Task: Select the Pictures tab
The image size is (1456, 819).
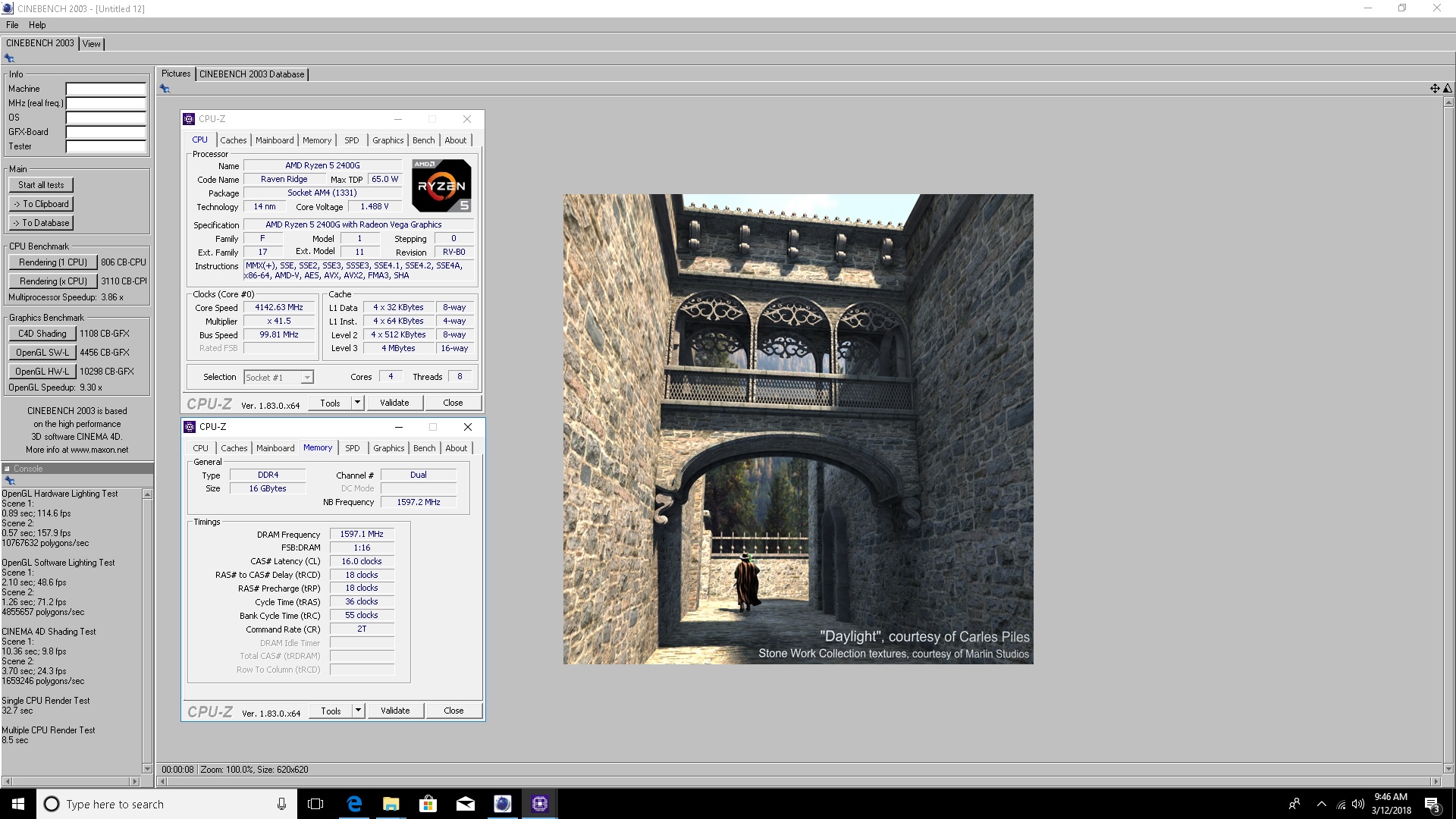Action: [x=176, y=74]
